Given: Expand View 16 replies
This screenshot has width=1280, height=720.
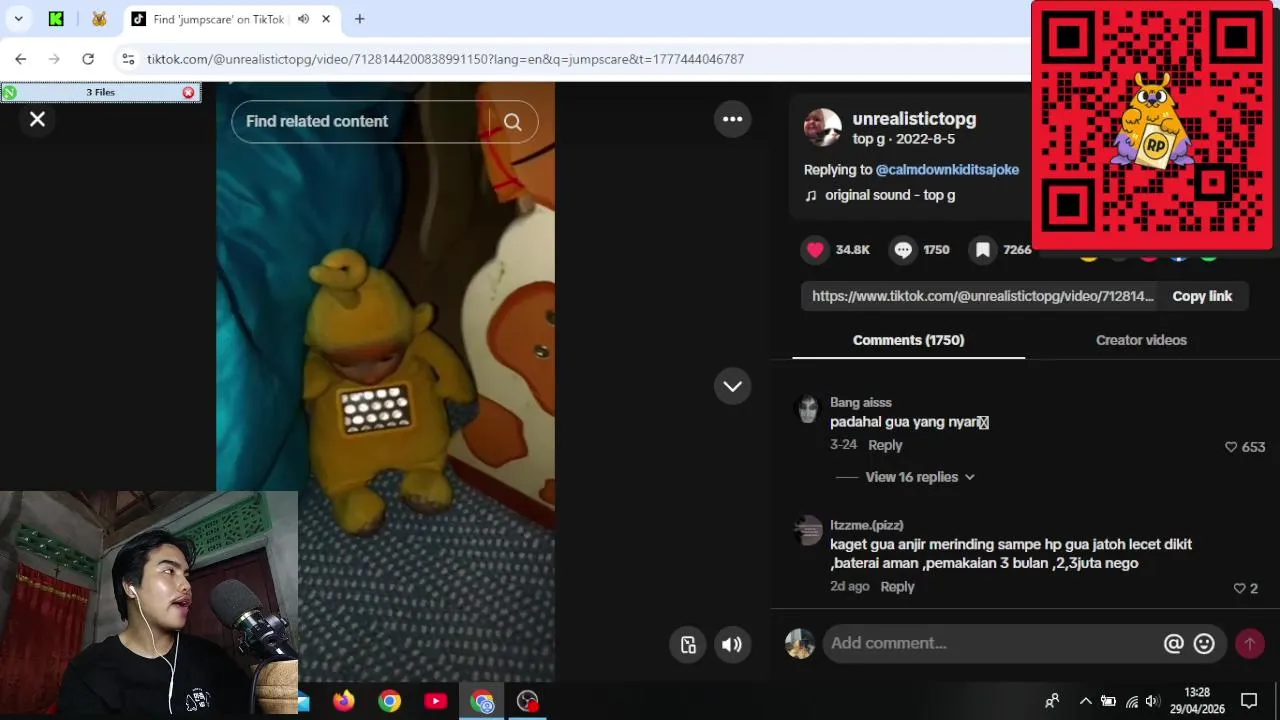Looking at the screenshot, I should [x=920, y=477].
